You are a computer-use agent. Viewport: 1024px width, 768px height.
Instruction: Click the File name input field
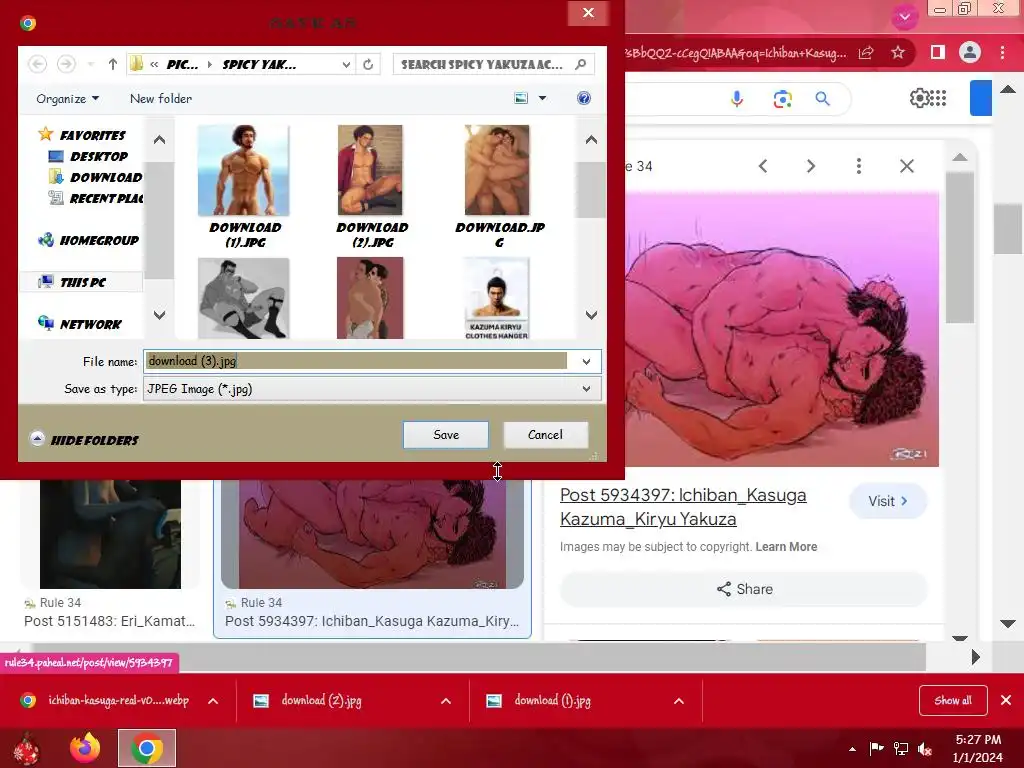357,361
